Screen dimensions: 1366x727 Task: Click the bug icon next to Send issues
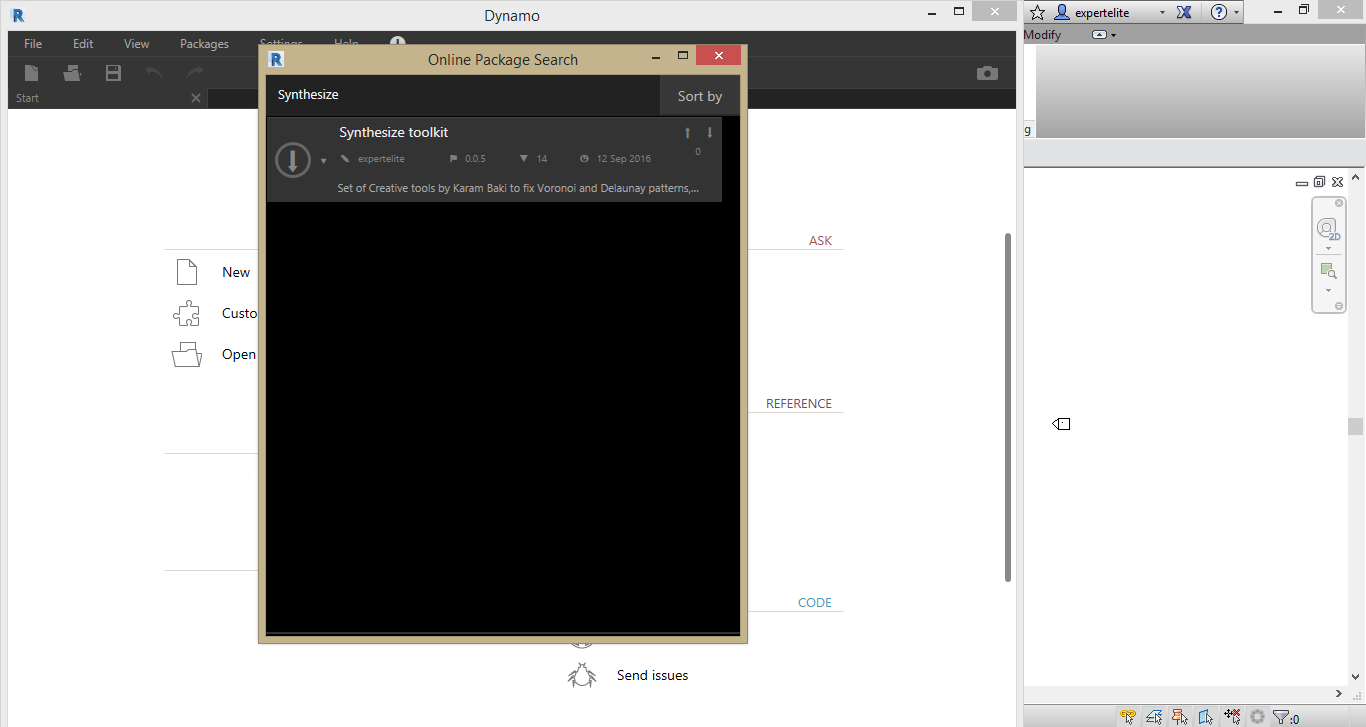click(581, 675)
